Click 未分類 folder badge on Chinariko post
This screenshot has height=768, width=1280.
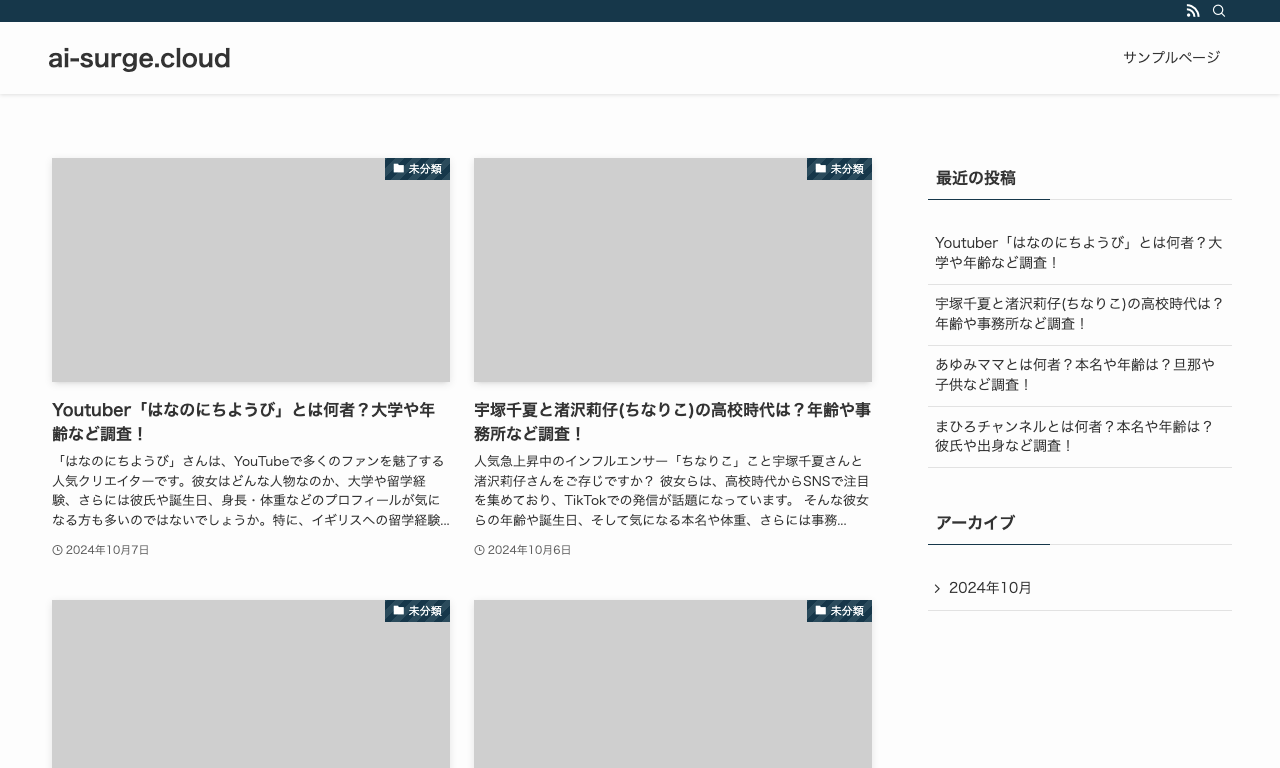(x=839, y=169)
